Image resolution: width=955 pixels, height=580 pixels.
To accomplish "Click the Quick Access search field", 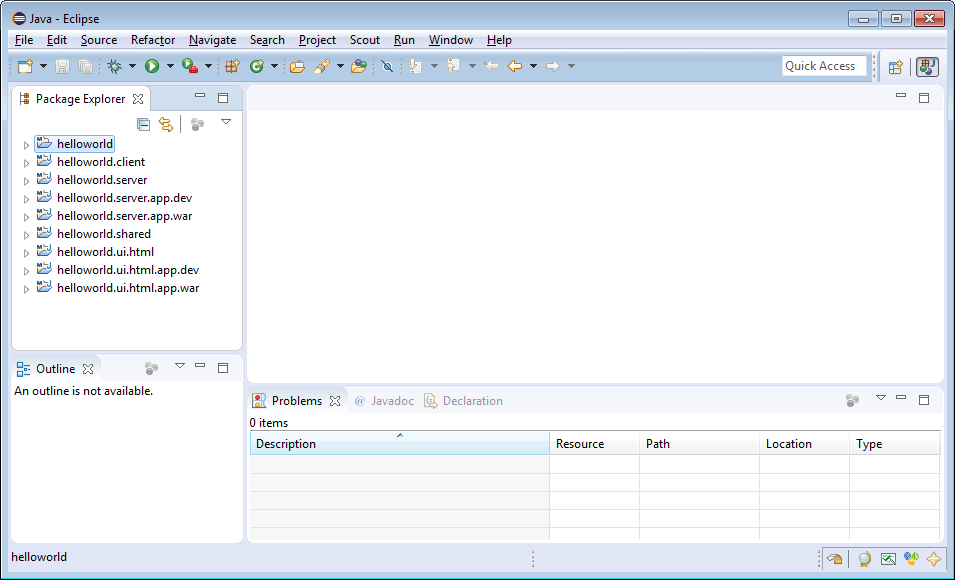I will coord(824,66).
